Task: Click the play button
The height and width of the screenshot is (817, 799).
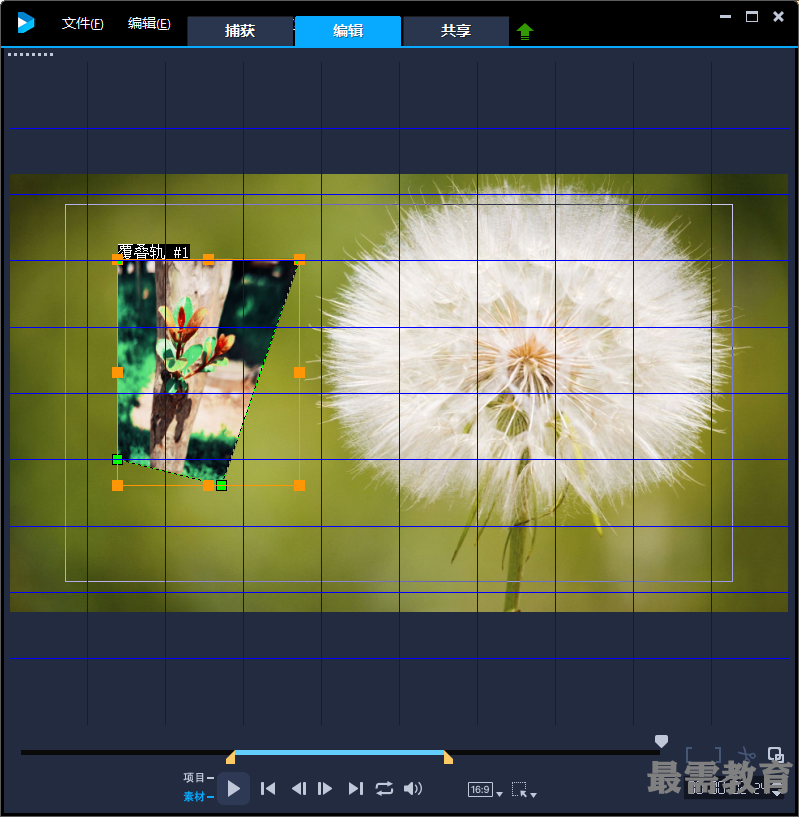Action: (x=233, y=788)
